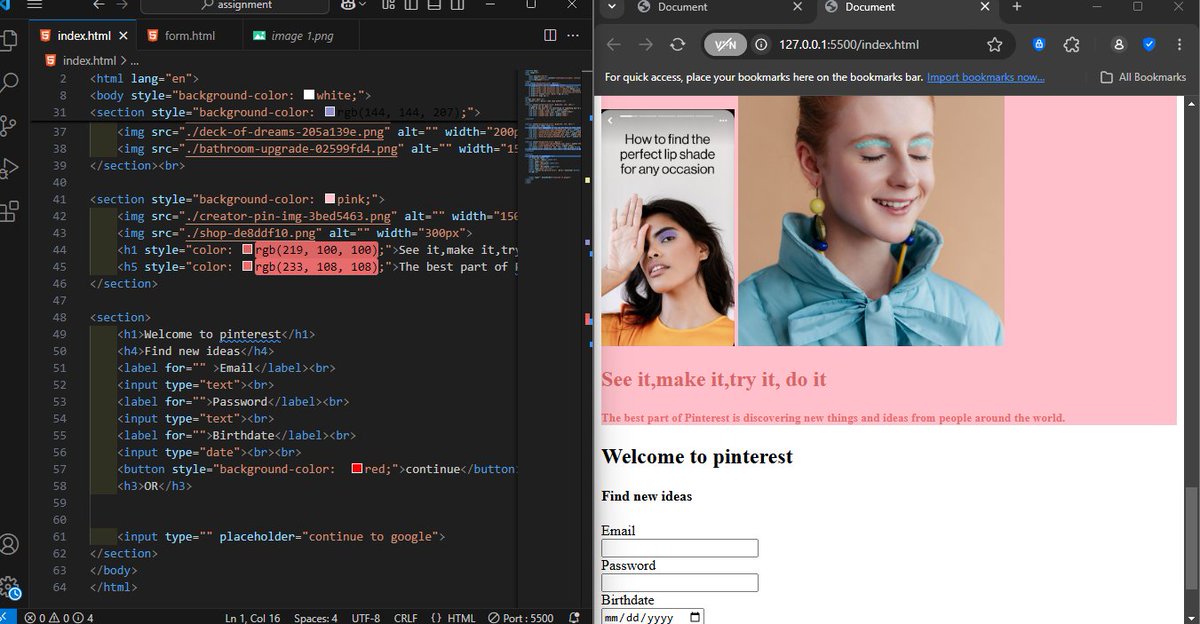Reload the page in Chrome
This screenshot has height=624, width=1200.
click(677, 44)
